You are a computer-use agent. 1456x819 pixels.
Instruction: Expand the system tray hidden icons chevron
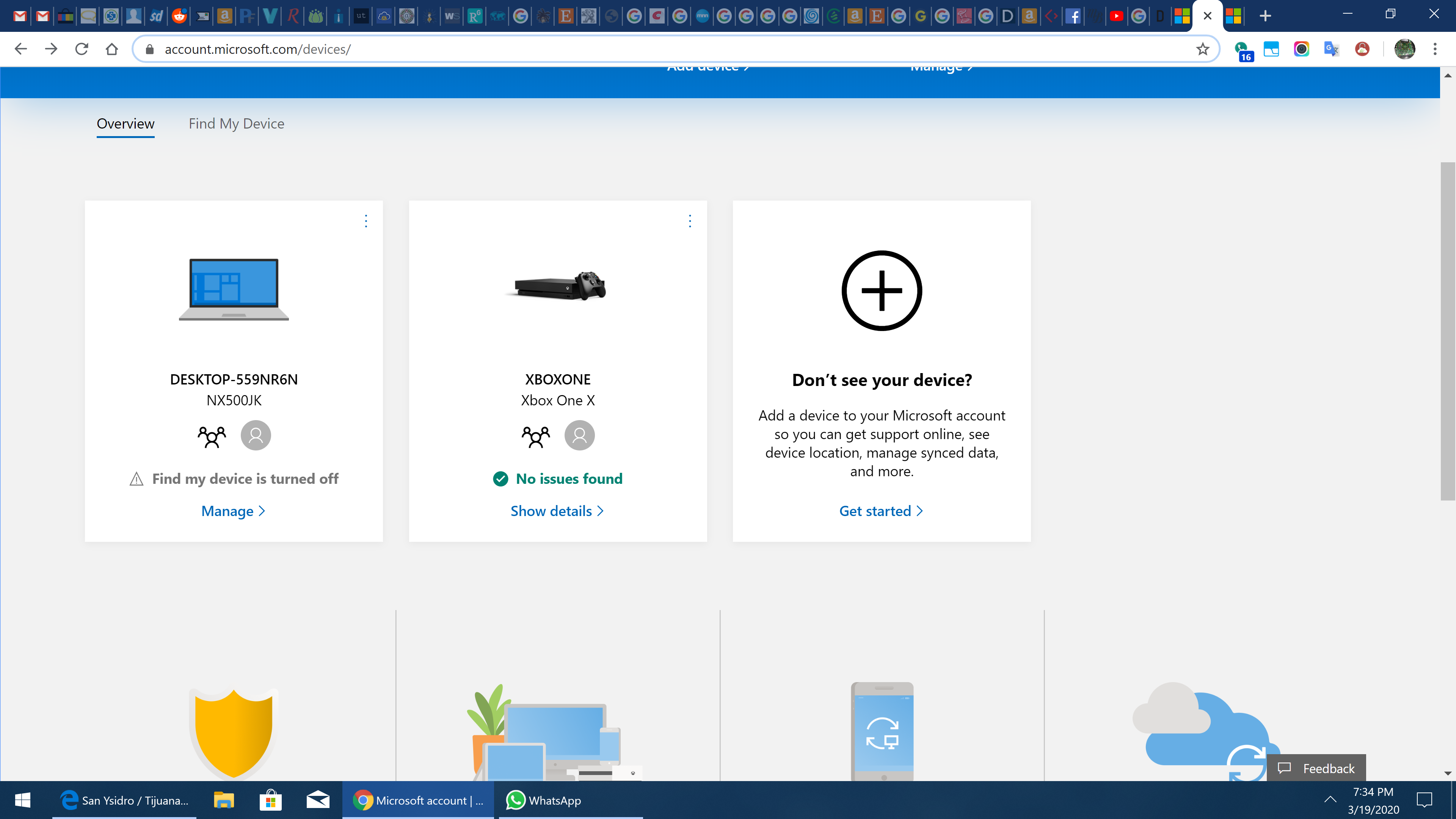click(1330, 799)
